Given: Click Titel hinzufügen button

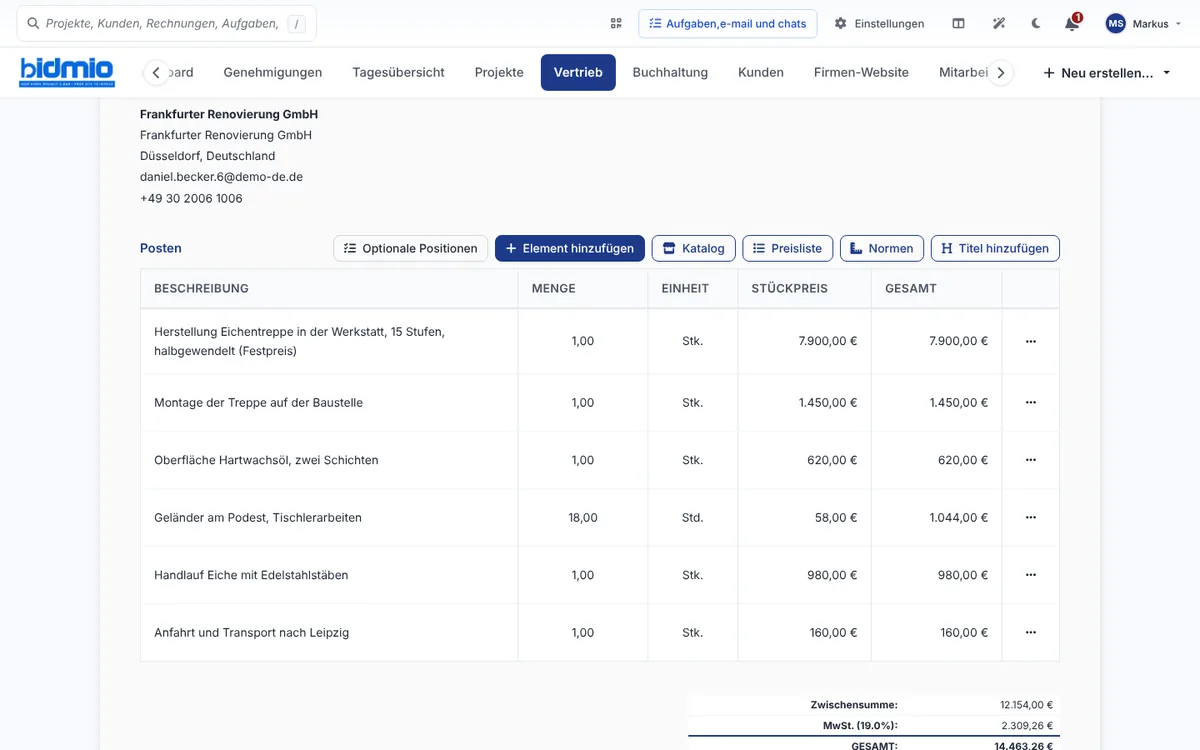Looking at the screenshot, I should [x=995, y=248].
